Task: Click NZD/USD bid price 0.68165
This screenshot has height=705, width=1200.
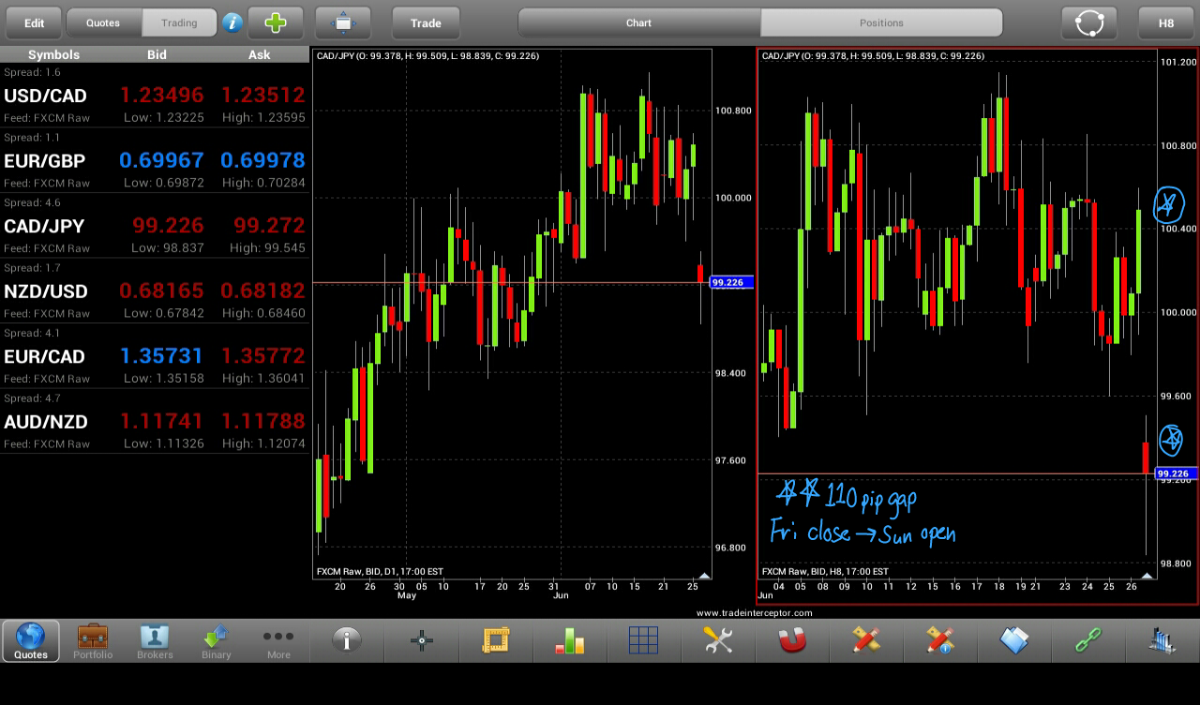Action: pyautogui.click(x=162, y=291)
